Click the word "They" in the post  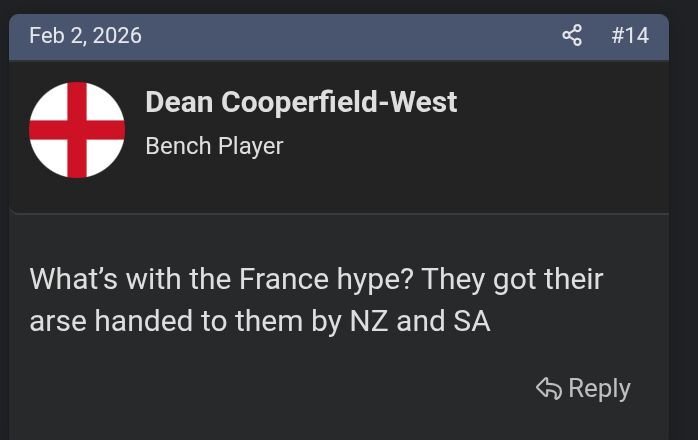tap(453, 278)
